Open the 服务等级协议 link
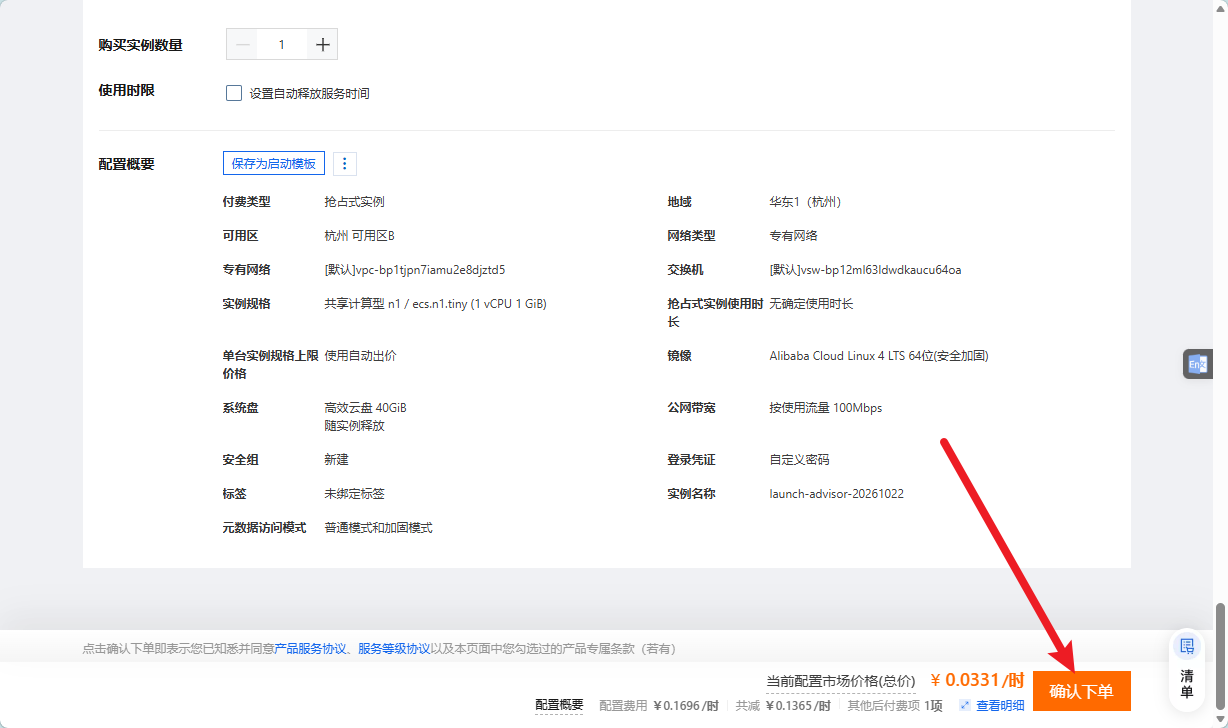The image size is (1228, 728). pyautogui.click(x=394, y=649)
